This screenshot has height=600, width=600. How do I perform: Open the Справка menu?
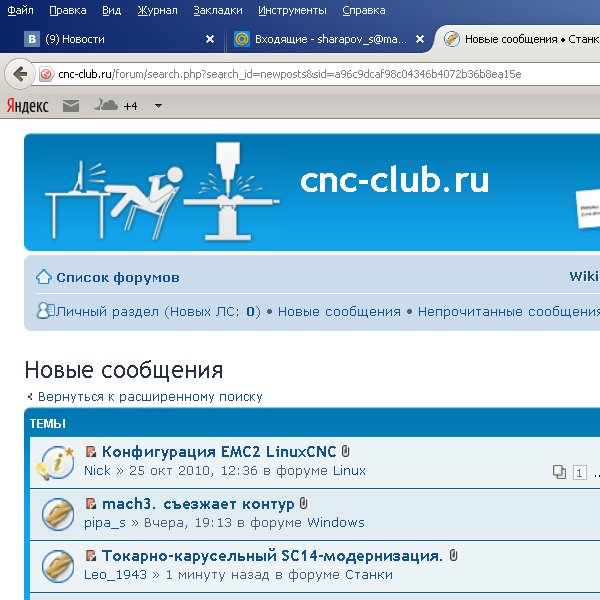(364, 10)
